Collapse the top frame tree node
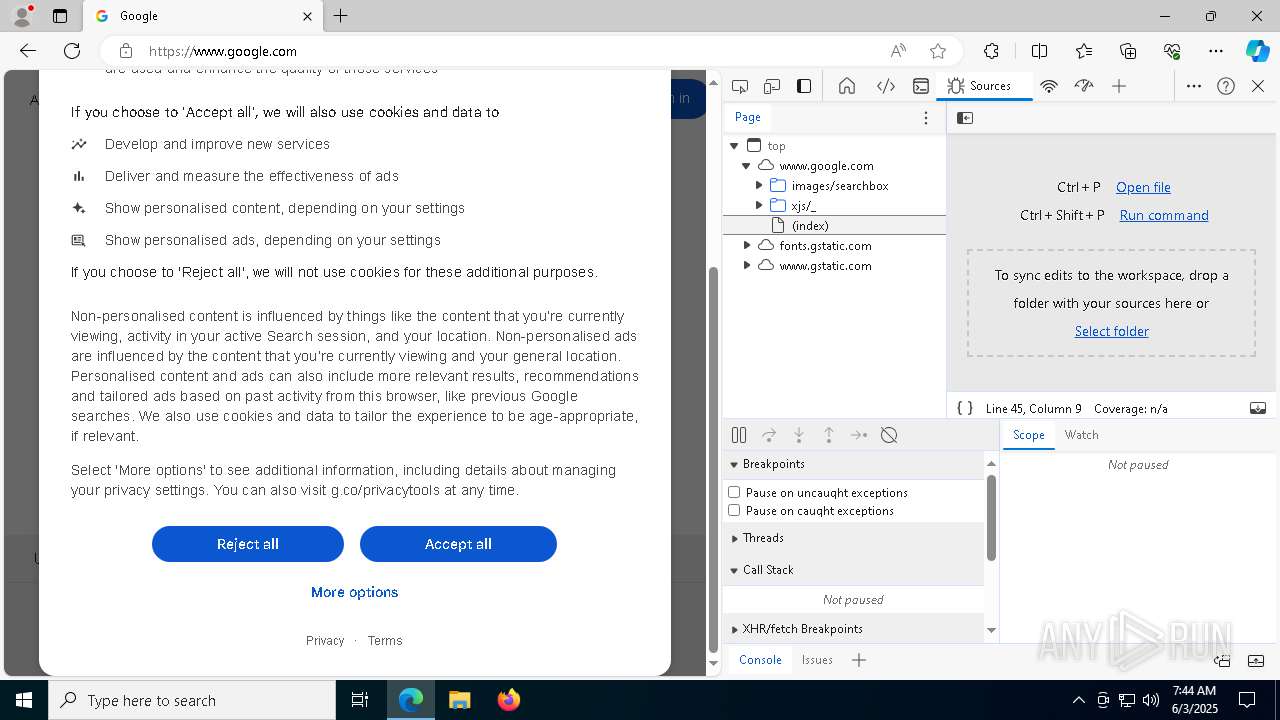 tap(734, 146)
